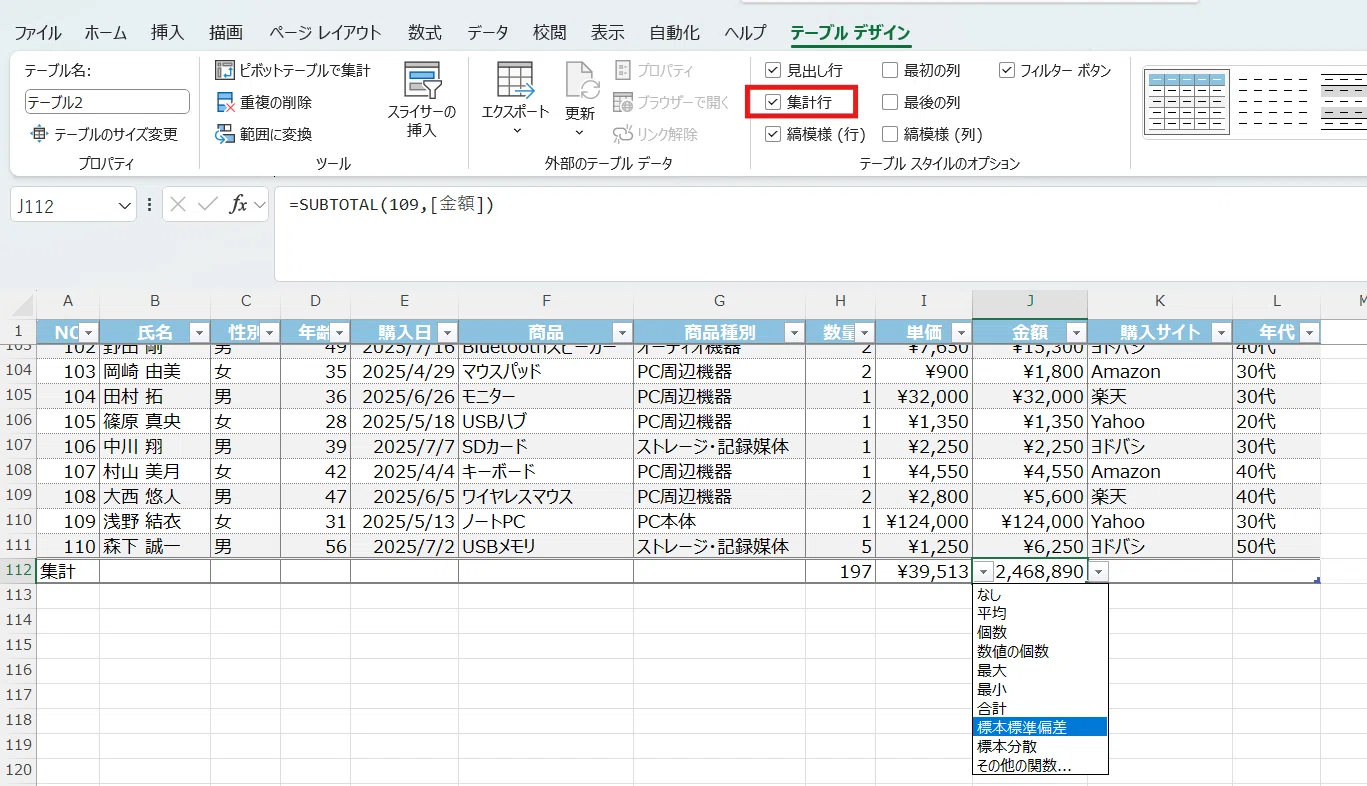Select highlighted 標本標準偏差 option

coord(1040,727)
